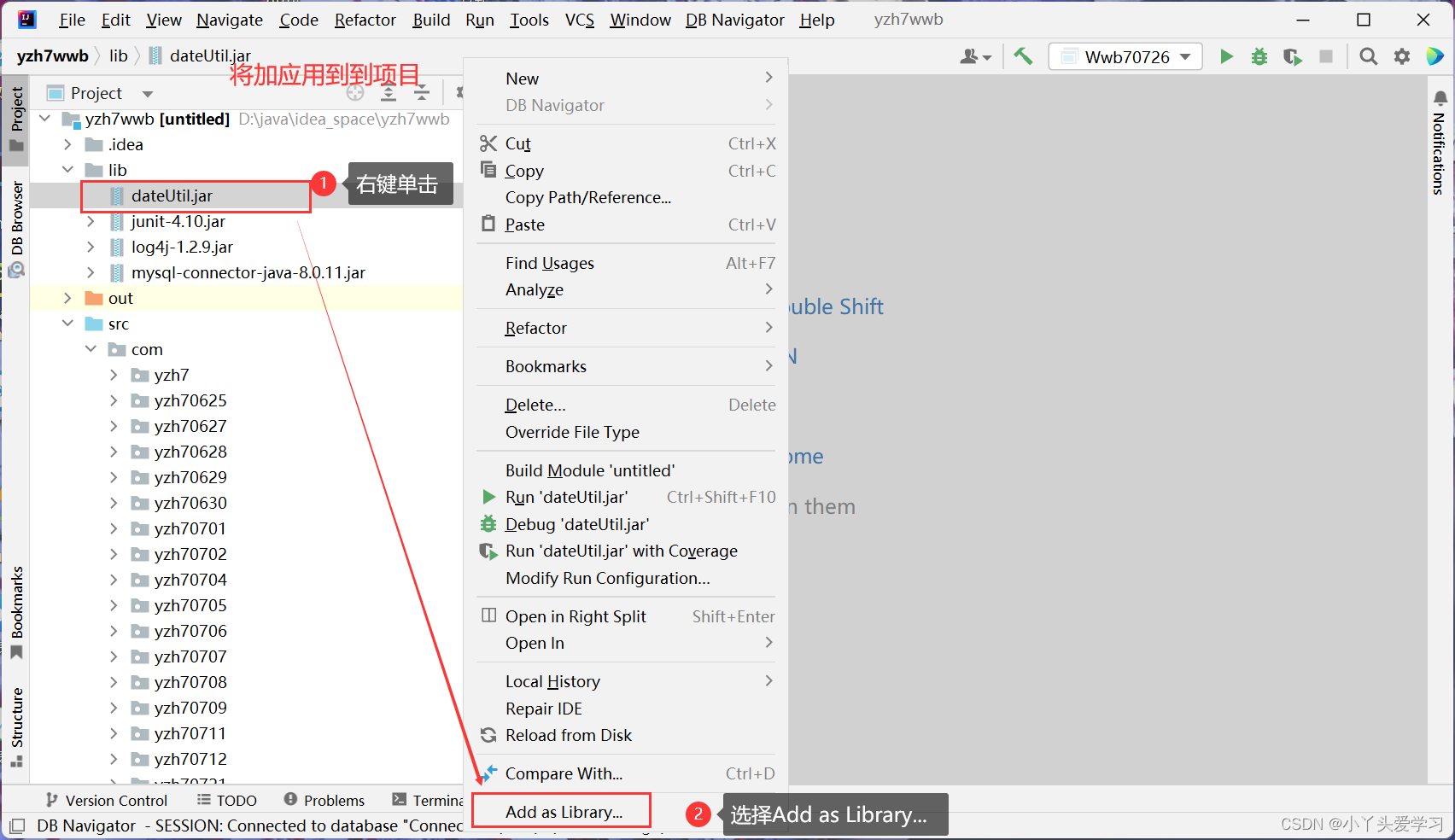Select the yzh70704 package in tree
This screenshot has width=1455, height=840.
[x=190, y=580]
